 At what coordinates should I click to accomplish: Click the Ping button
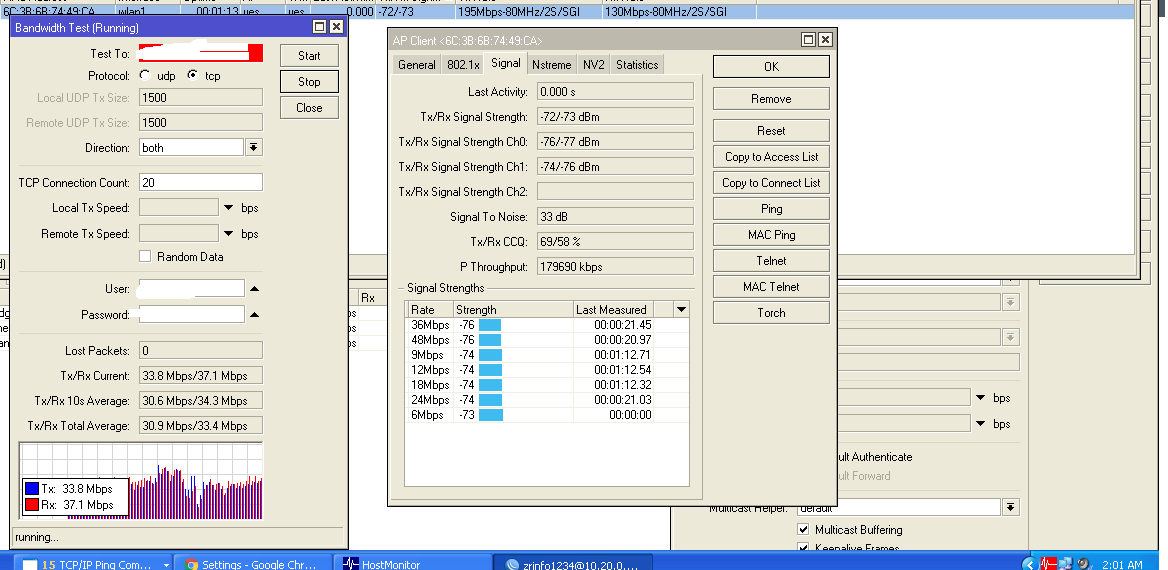click(771, 209)
